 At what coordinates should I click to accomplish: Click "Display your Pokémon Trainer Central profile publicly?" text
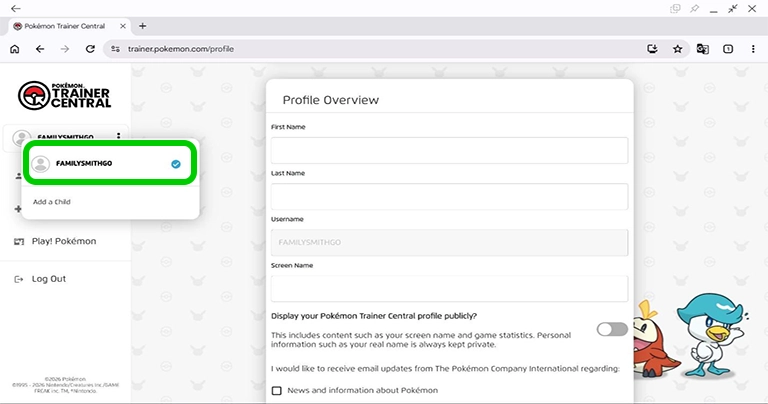[374, 316]
